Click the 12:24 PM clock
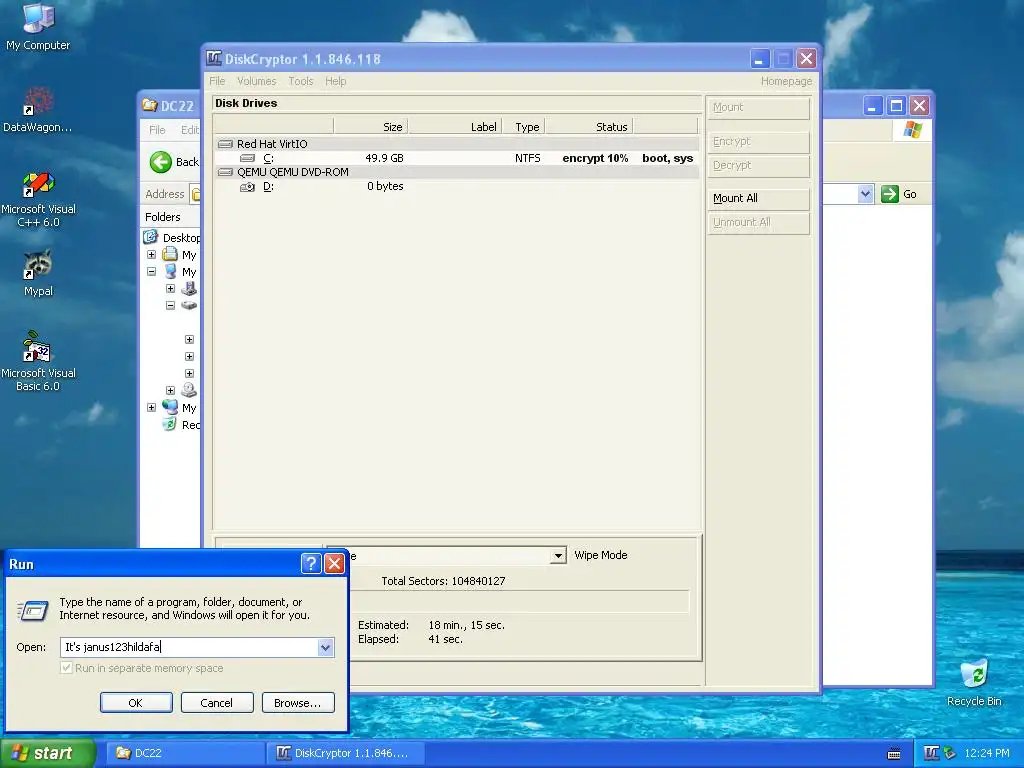This screenshot has height=768, width=1024. pos(987,753)
